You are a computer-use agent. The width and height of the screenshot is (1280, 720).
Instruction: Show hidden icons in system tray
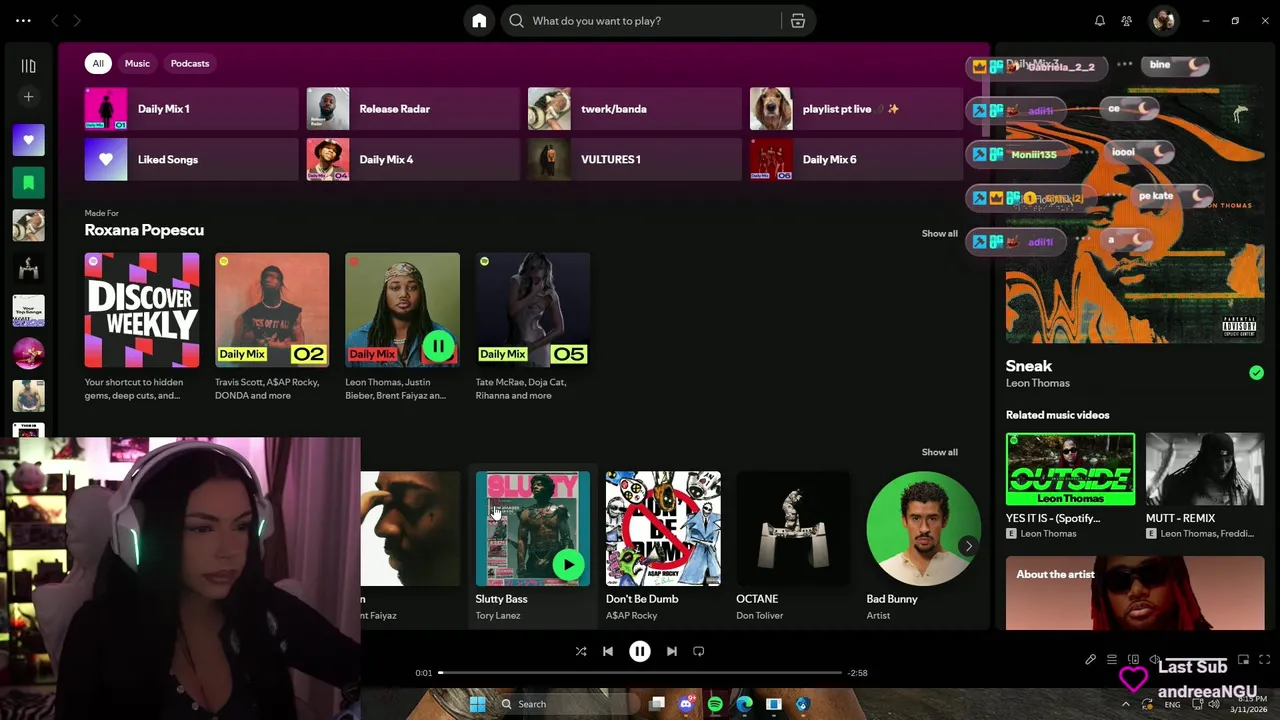coord(1126,704)
